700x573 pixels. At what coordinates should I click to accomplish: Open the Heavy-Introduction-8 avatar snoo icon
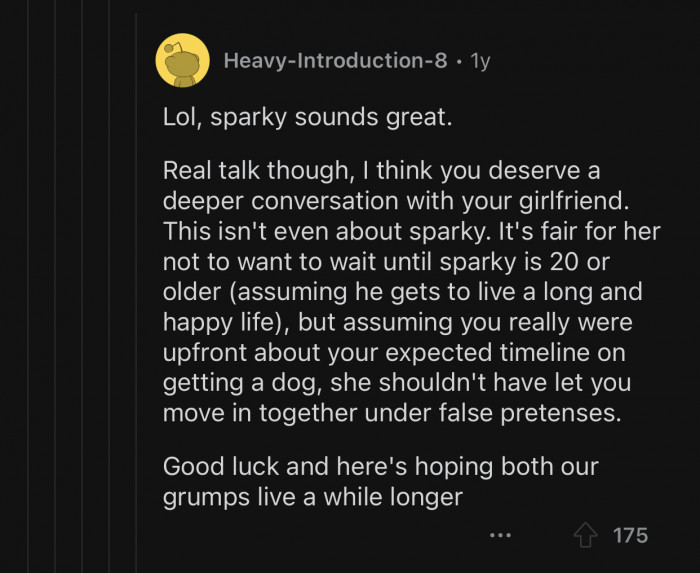pyautogui.click(x=182, y=60)
